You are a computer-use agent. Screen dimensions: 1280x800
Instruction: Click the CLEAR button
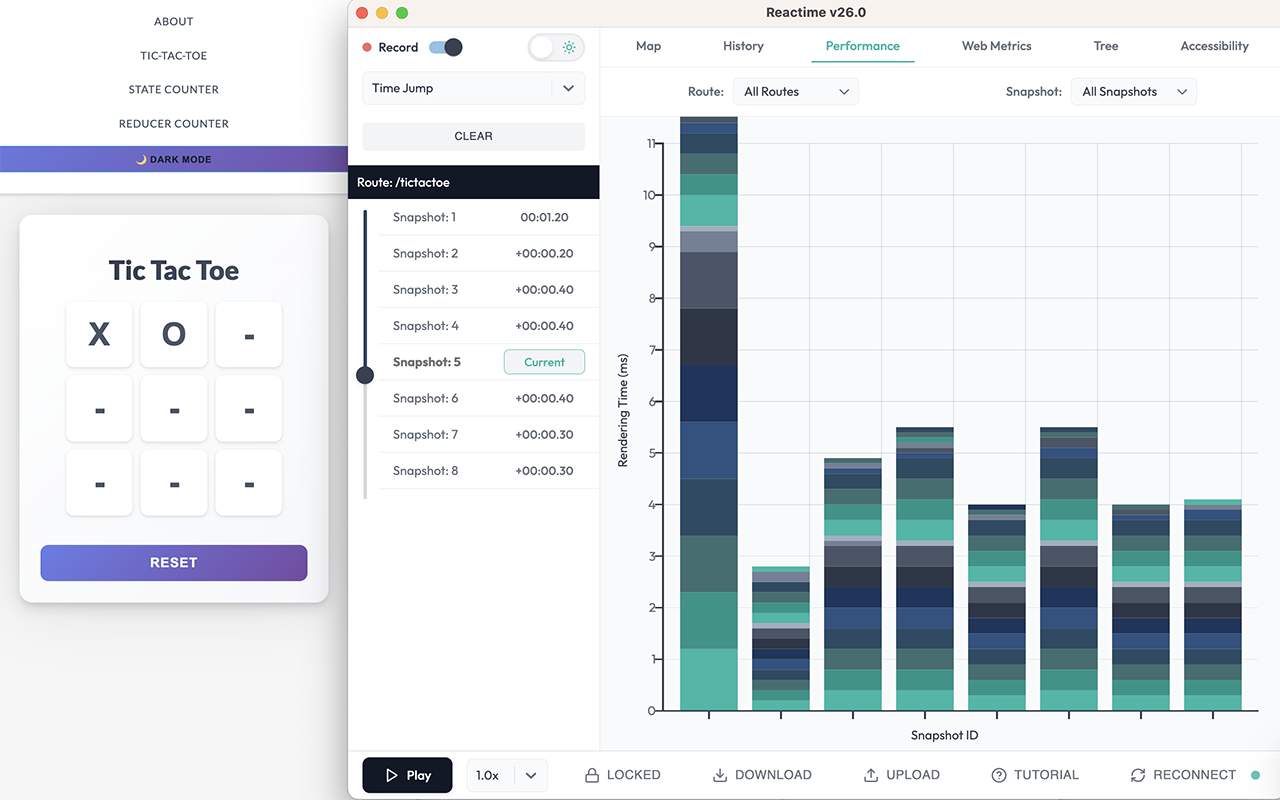pyautogui.click(x=473, y=136)
